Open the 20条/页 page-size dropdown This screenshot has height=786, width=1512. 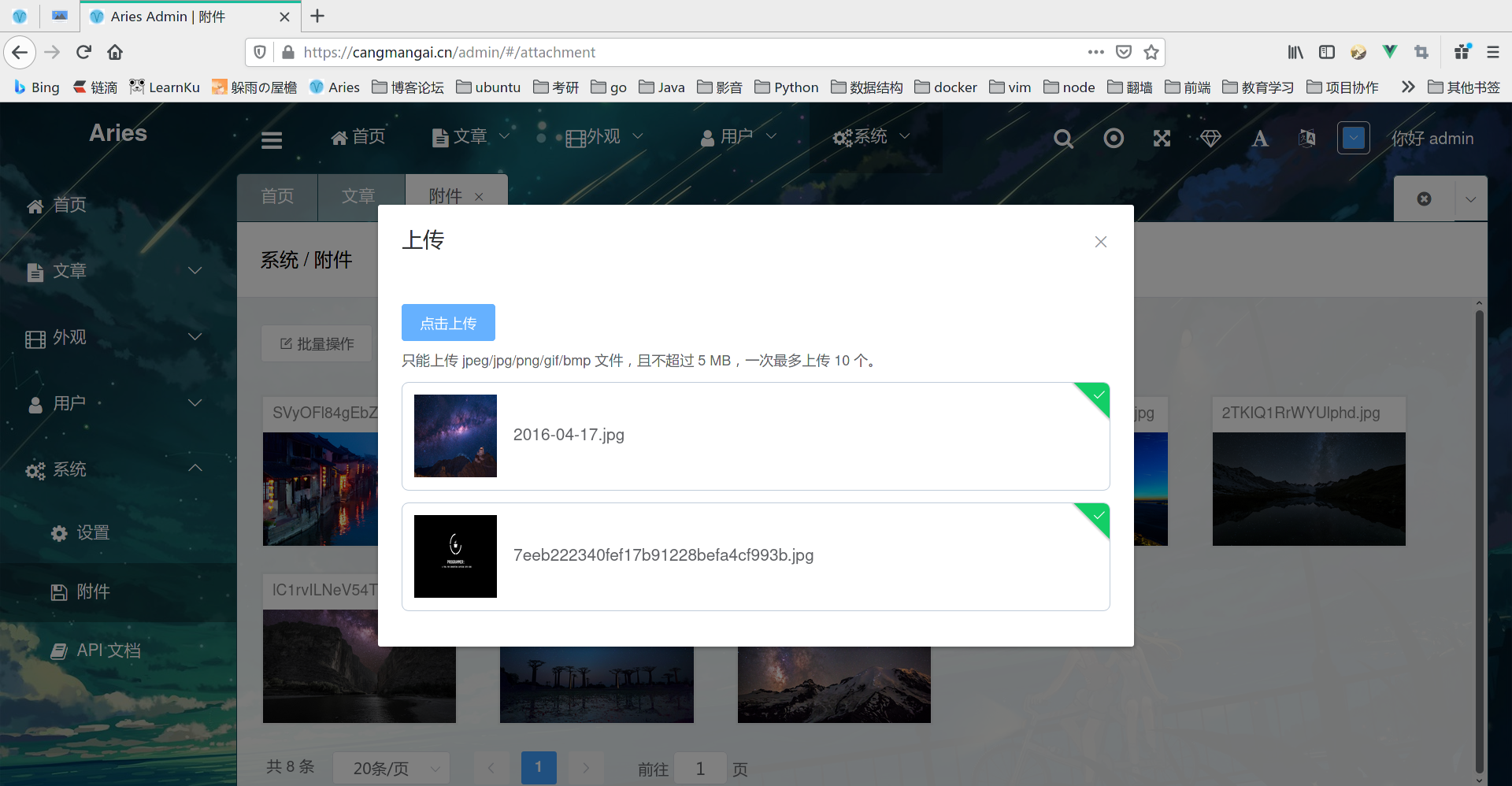[x=391, y=768]
